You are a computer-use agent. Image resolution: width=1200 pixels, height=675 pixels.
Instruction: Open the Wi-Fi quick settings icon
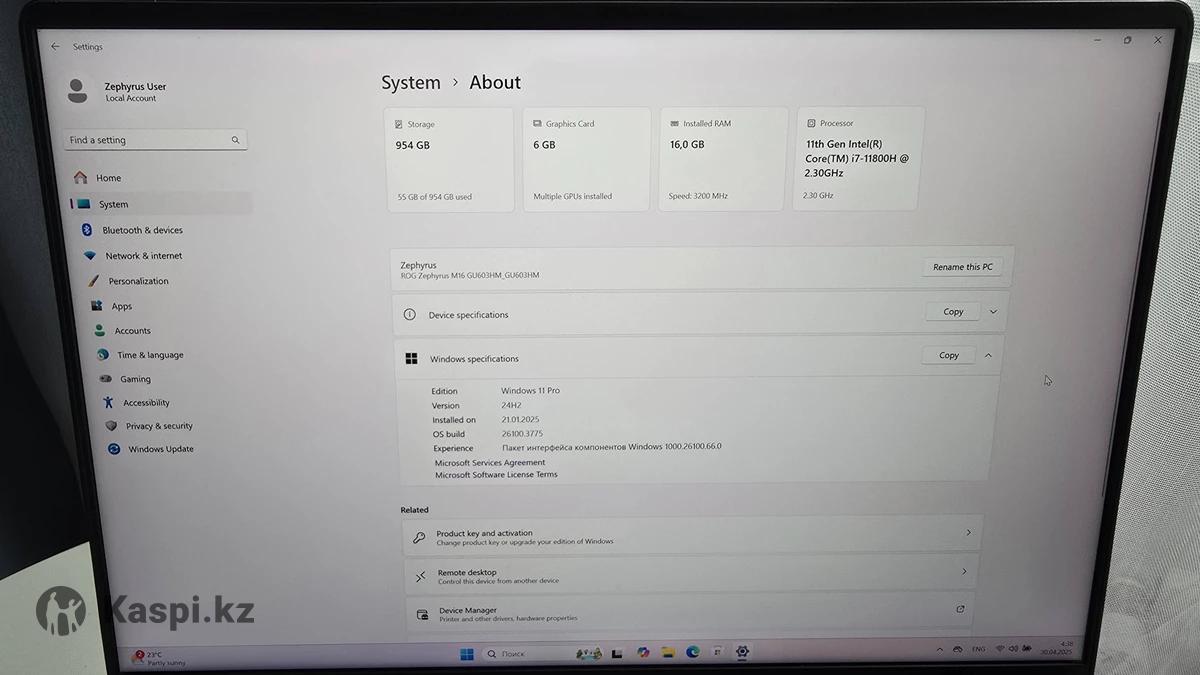999,649
